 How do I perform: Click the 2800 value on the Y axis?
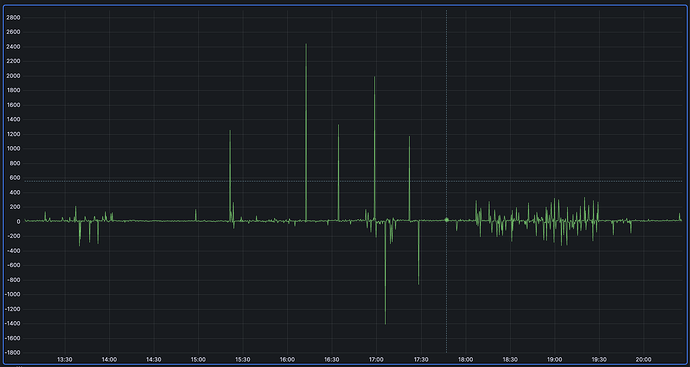pos(13,18)
